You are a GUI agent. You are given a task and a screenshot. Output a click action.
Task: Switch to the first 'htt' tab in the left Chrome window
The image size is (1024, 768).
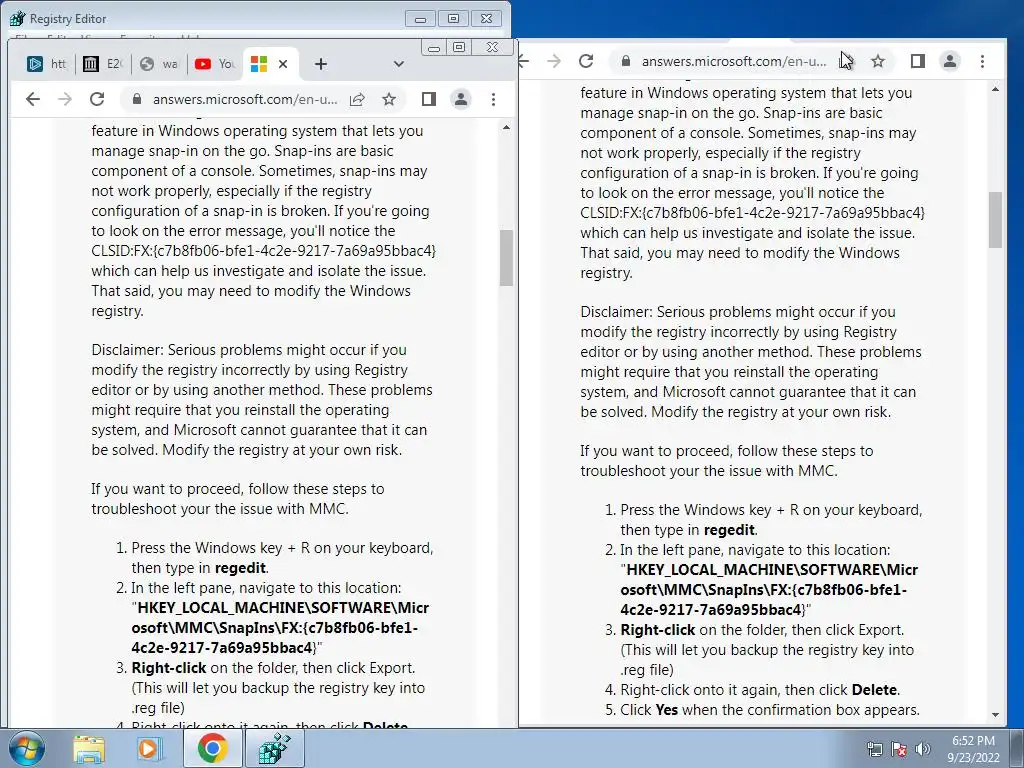[x=46, y=64]
